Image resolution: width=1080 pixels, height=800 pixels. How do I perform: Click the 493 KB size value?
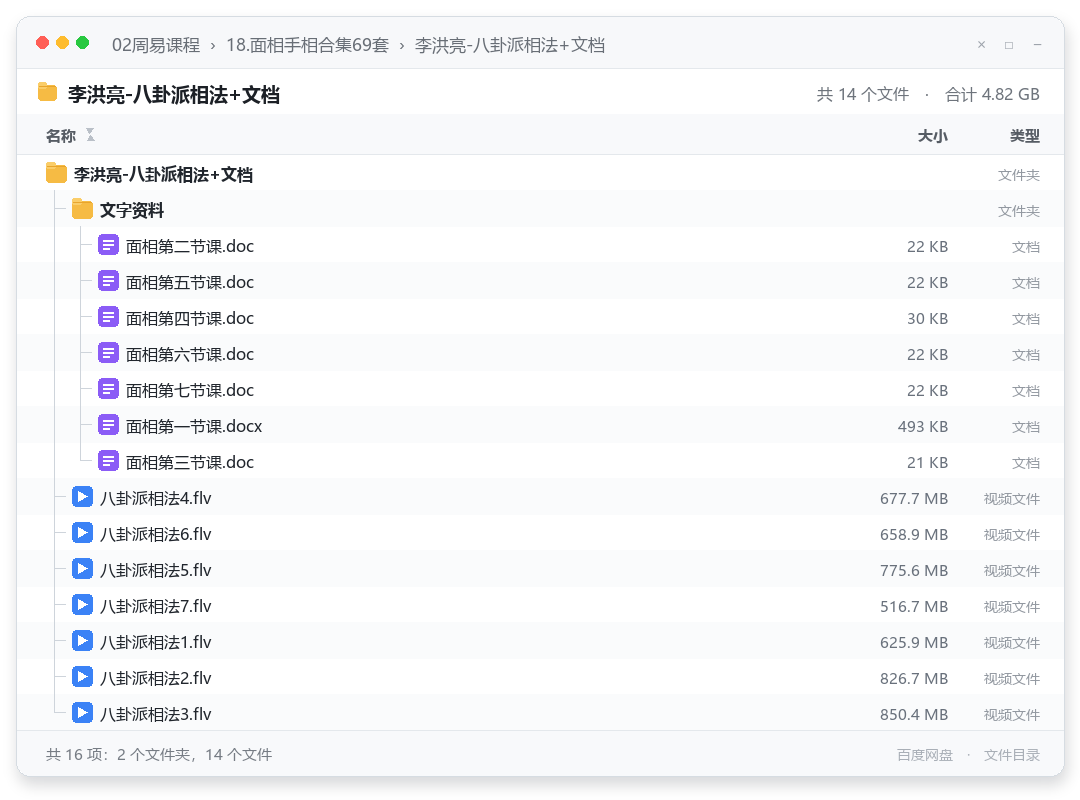pos(923,427)
